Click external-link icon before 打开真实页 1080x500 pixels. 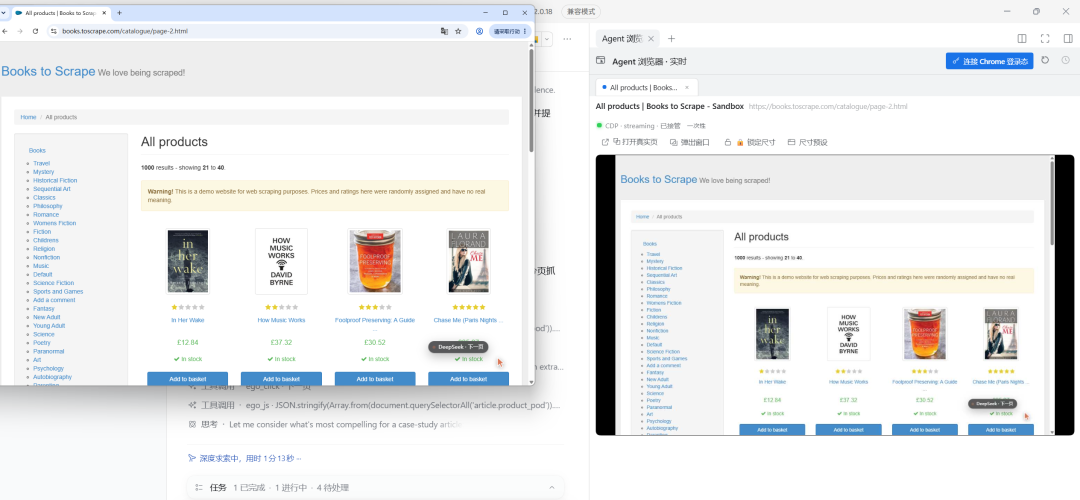(605, 143)
